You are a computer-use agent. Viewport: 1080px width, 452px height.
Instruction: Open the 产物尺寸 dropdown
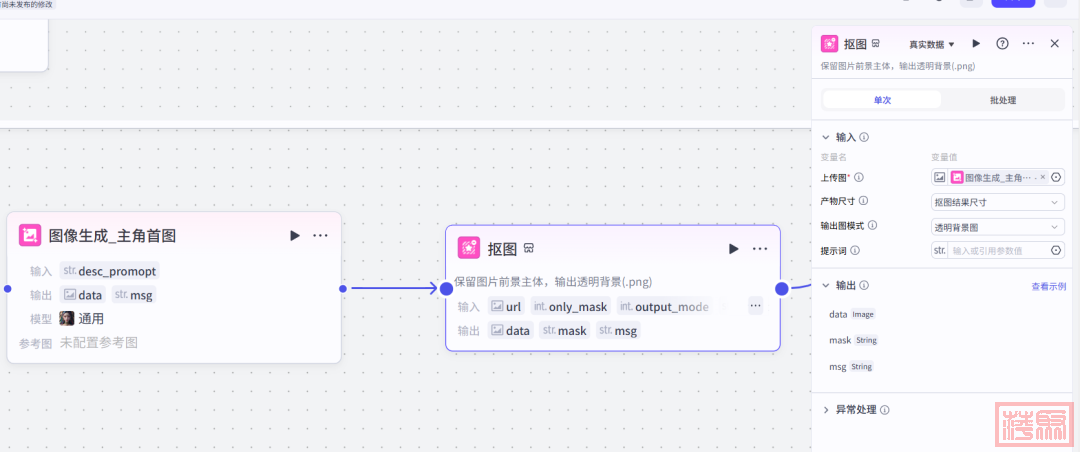pyautogui.click(x=997, y=202)
